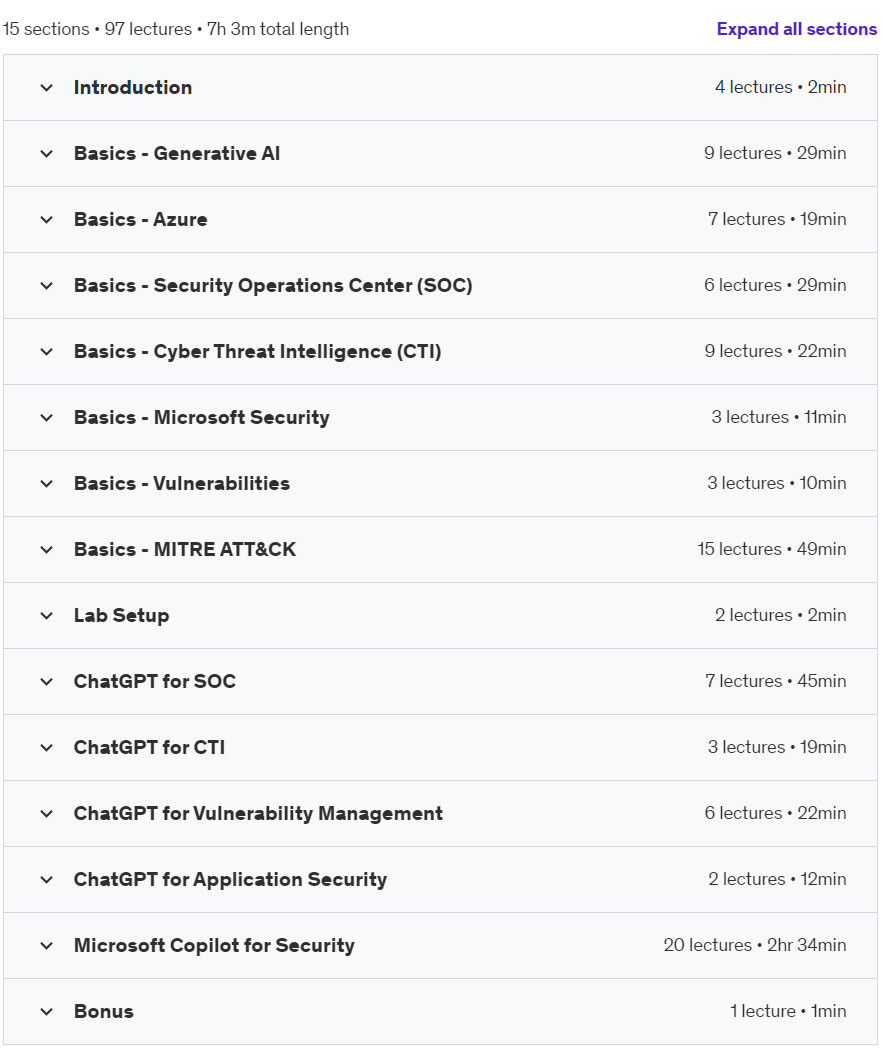
Task: Open the Microsoft Copilot for Security title
Action: tap(214, 945)
